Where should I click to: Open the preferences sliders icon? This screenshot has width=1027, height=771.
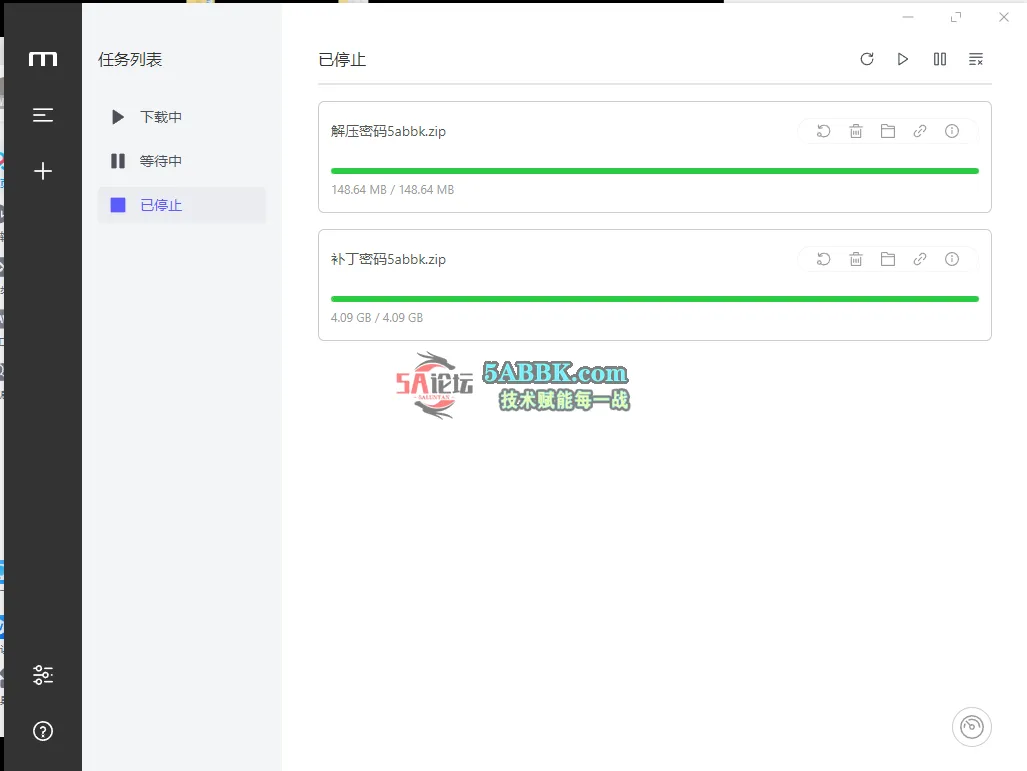click(43, 675)
